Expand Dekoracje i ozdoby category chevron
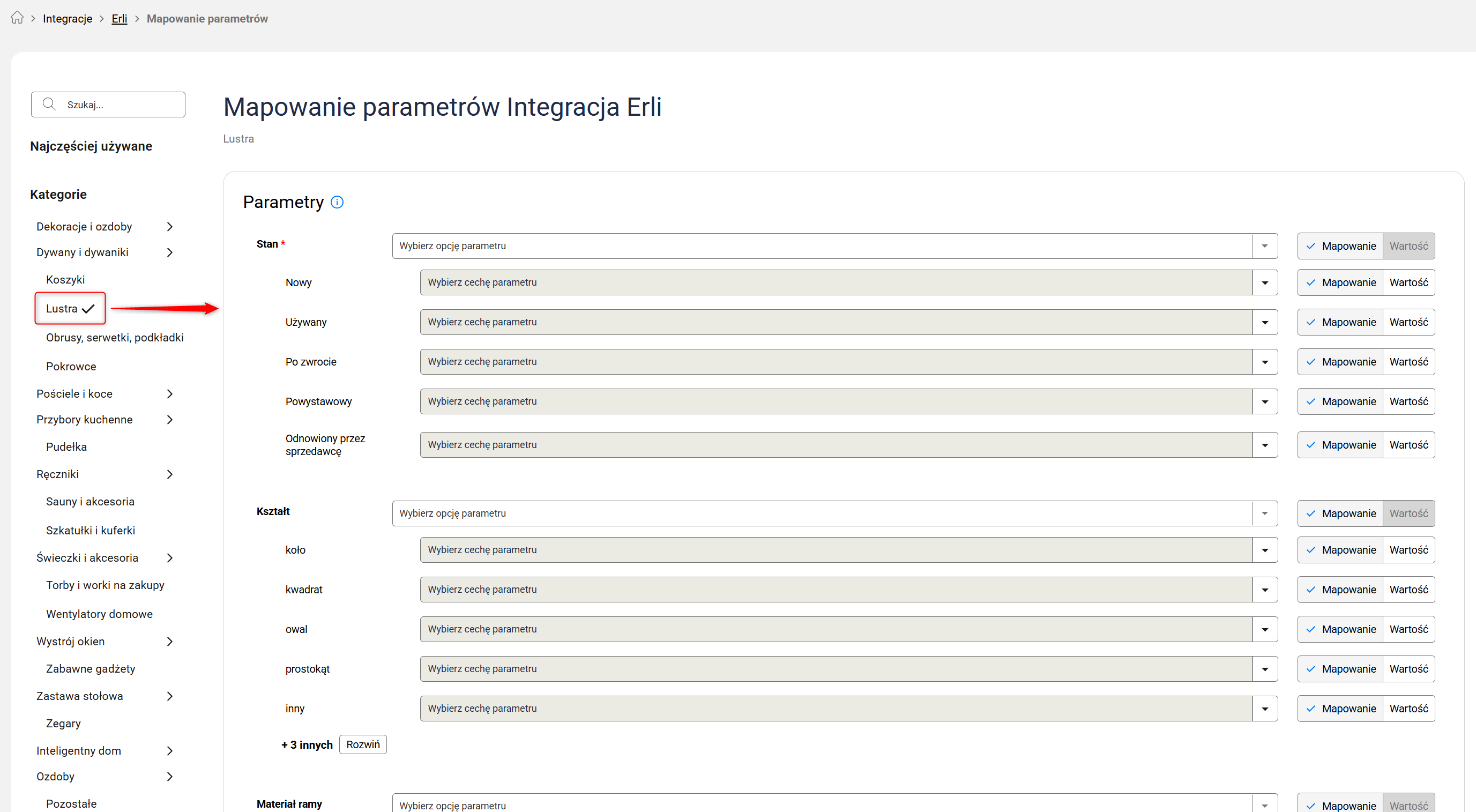This screenshot has height=812, width=1476. coord(169,227)
